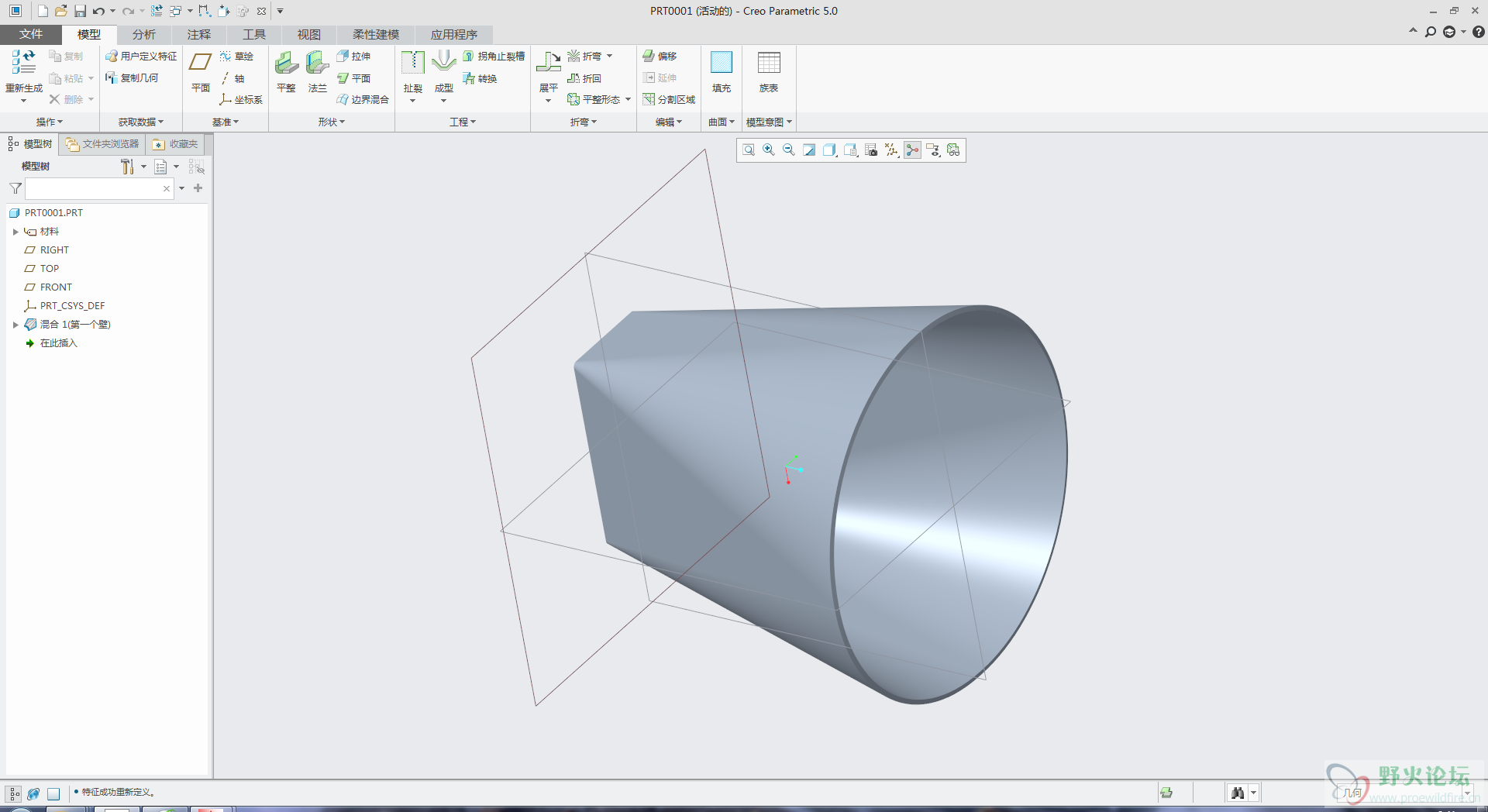Switch to the 分析 ribbon tab
Screen dimensions: 1488x812
tap(144, 35)
